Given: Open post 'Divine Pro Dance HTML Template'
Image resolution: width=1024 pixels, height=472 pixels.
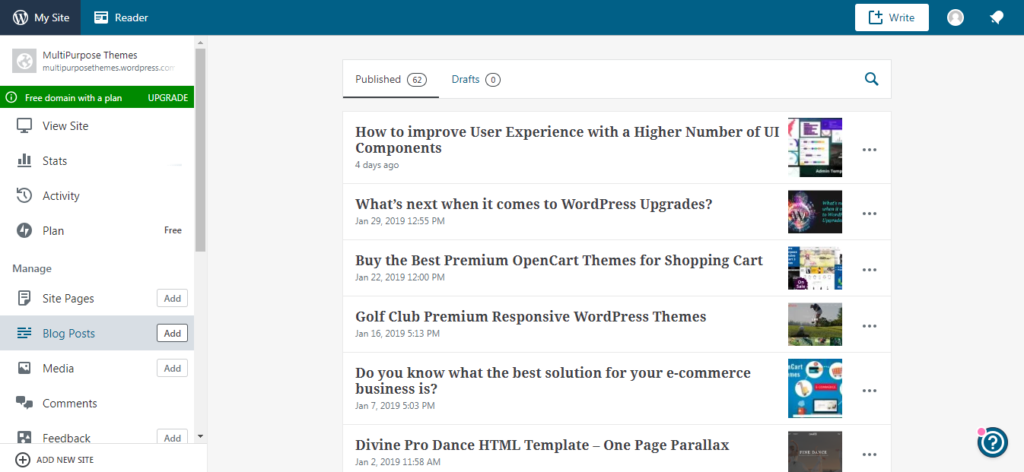Looking at the screenshot, I should pyautogui.click(x=542, y=445).
